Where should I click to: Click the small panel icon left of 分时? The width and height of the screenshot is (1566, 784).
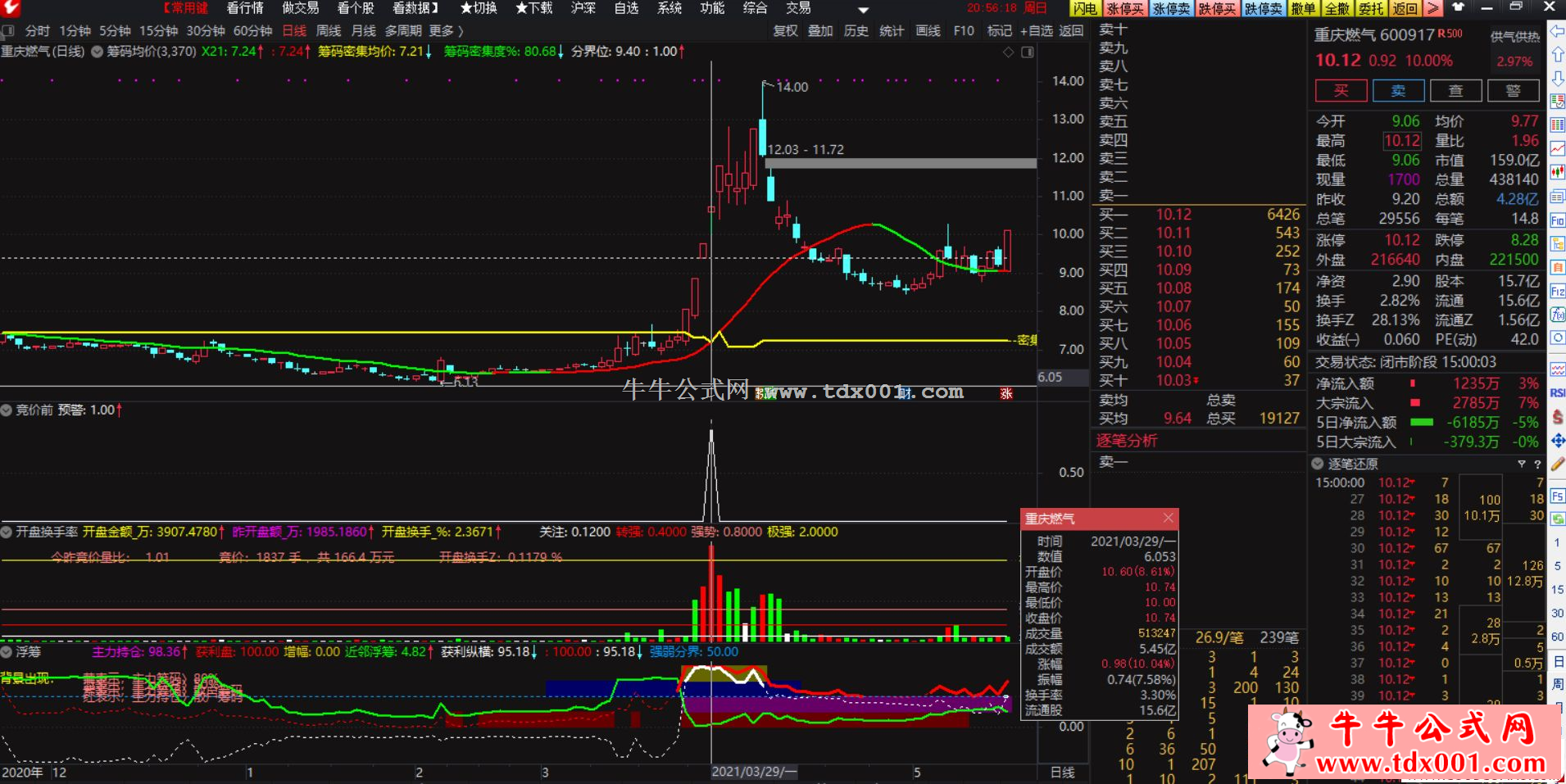[x=8, y=31]
